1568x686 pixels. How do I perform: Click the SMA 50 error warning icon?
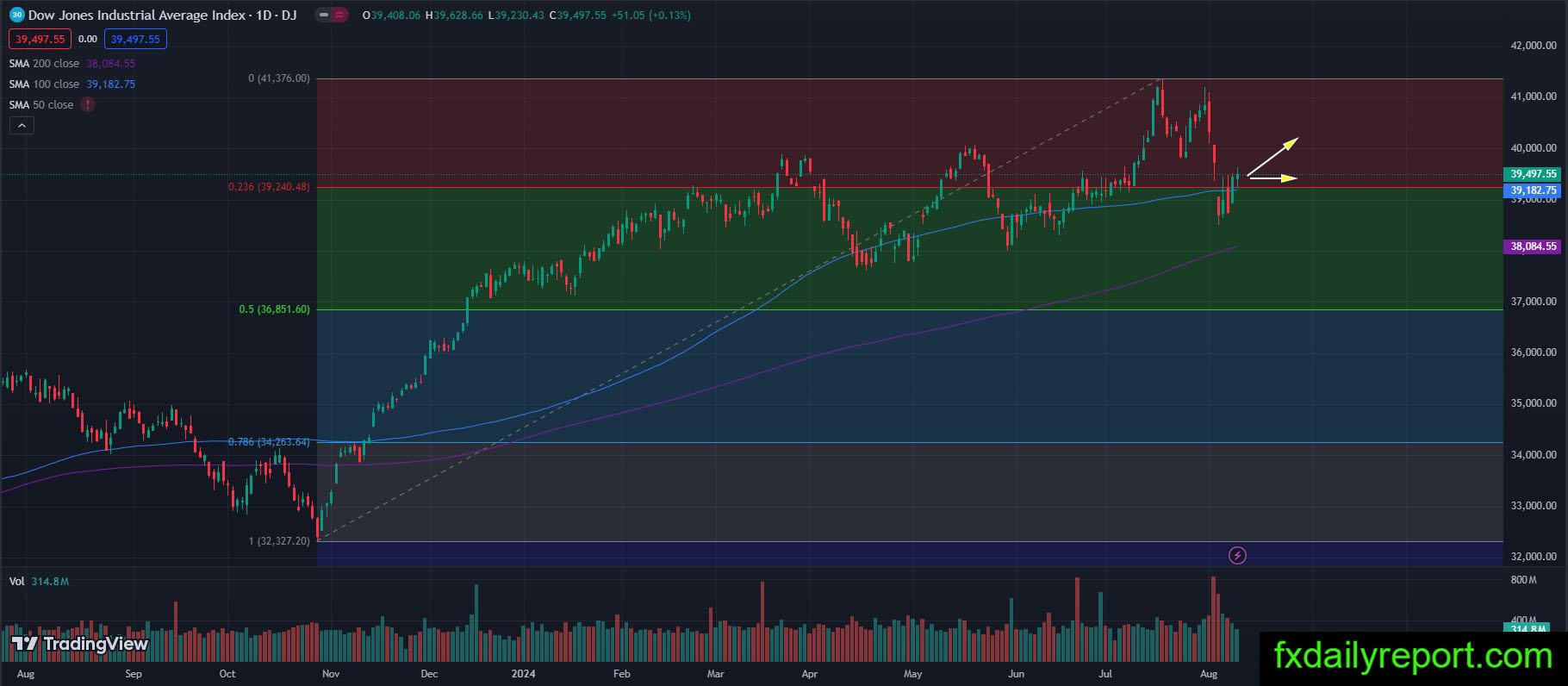tap(88, 104)
